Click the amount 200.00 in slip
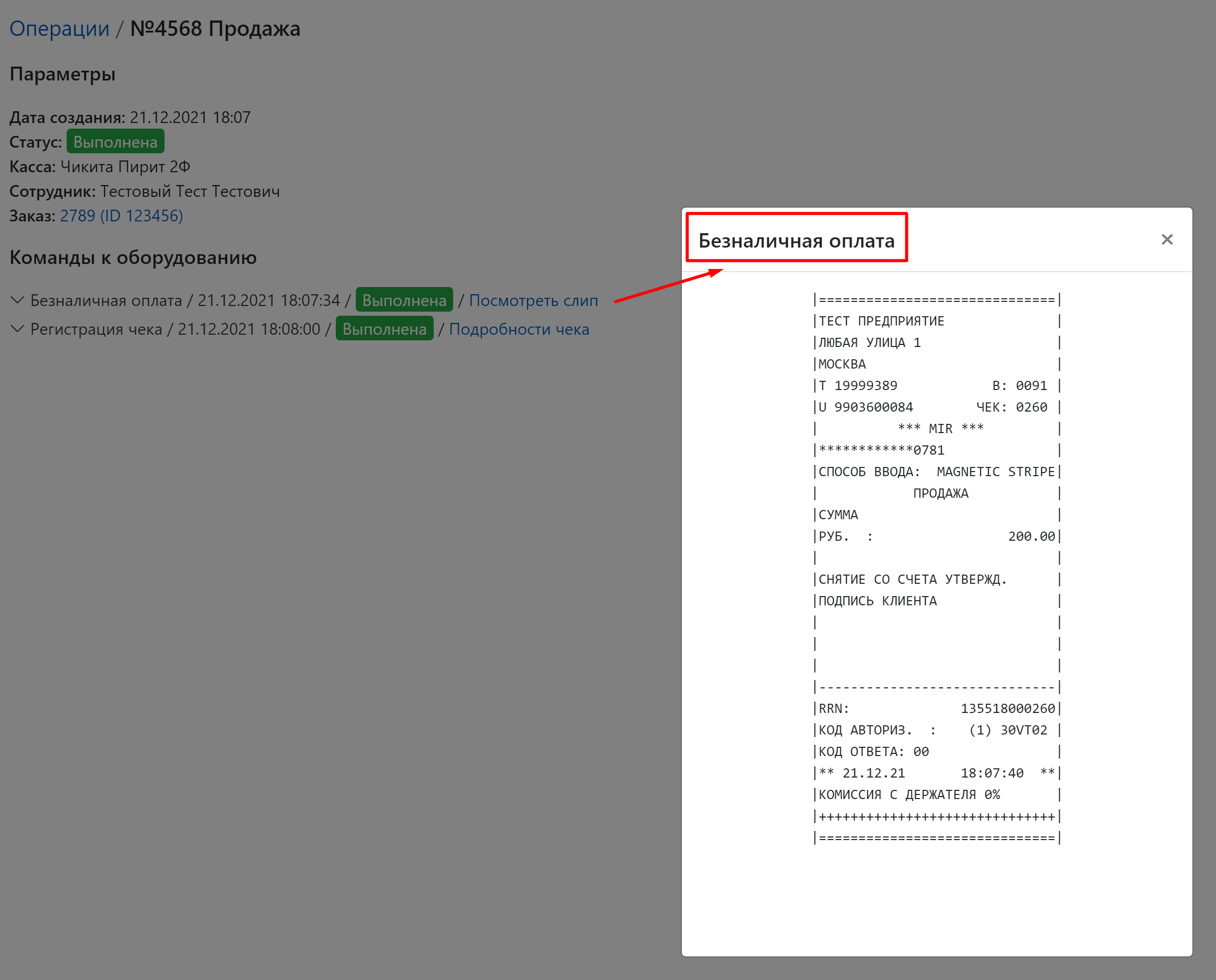1216x980 pixels. pos(1031,536)
